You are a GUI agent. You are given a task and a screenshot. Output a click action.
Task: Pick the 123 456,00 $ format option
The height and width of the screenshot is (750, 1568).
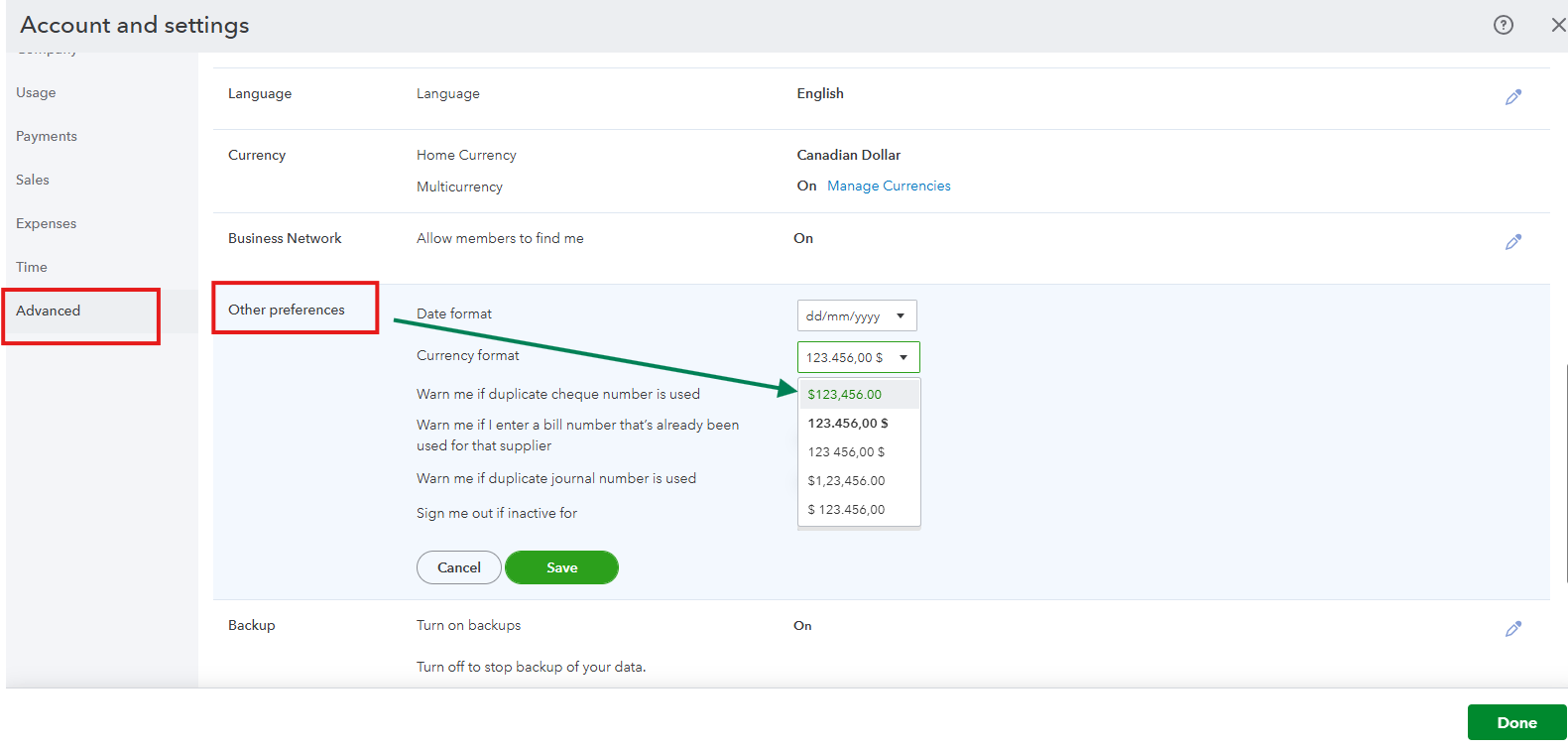coord(846,451)
